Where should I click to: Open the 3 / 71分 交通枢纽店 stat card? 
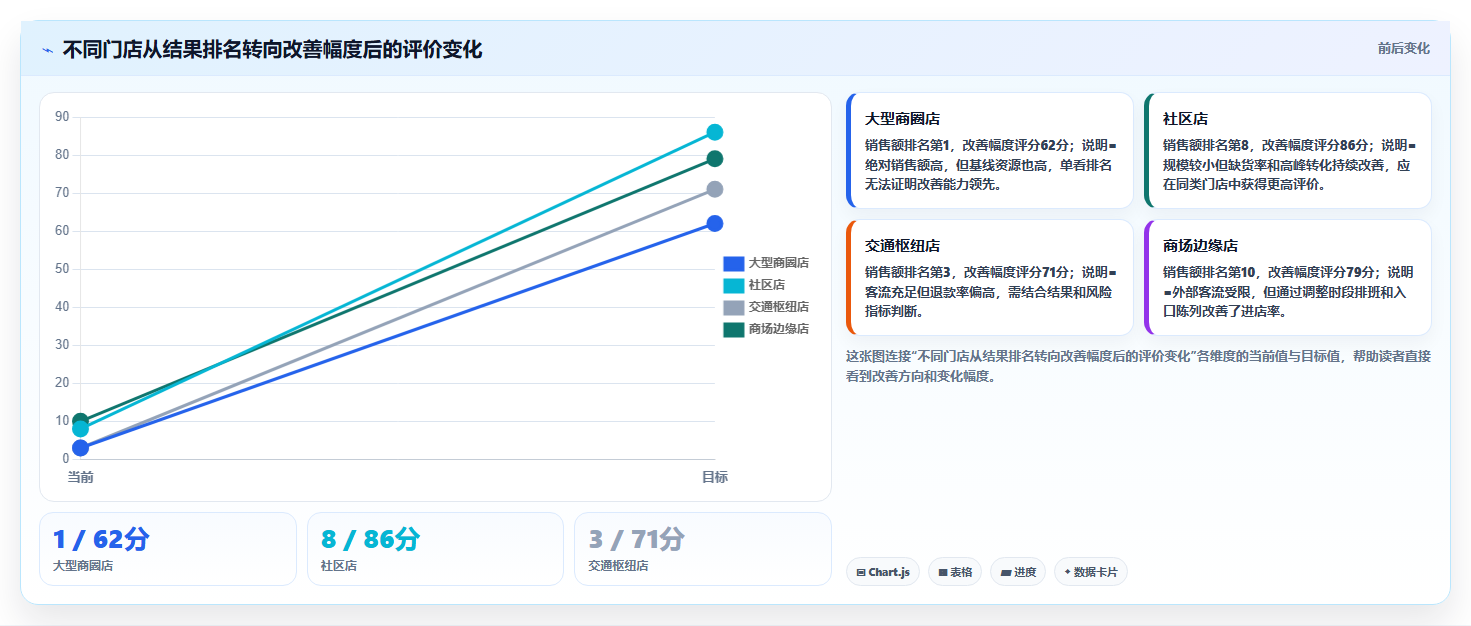point(703,549)
